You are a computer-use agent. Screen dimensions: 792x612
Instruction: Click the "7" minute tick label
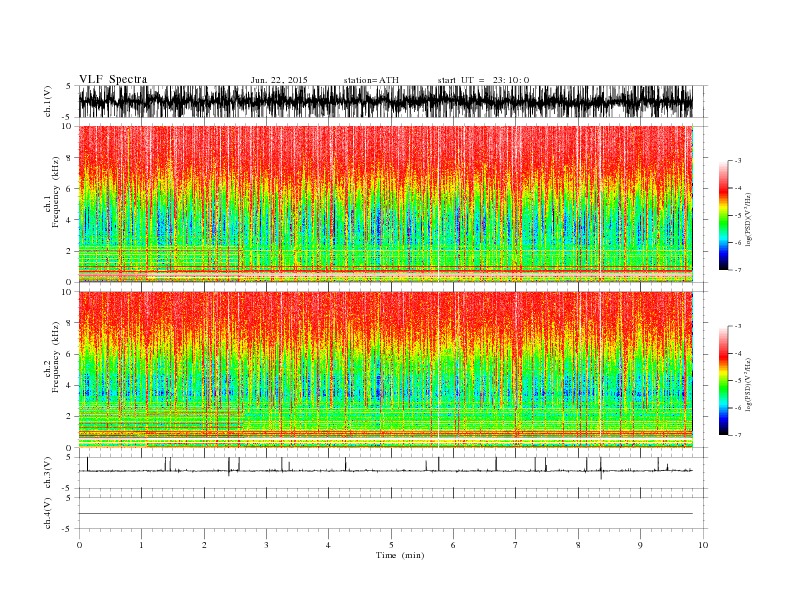pyautogui.click(x=515, y=545)
